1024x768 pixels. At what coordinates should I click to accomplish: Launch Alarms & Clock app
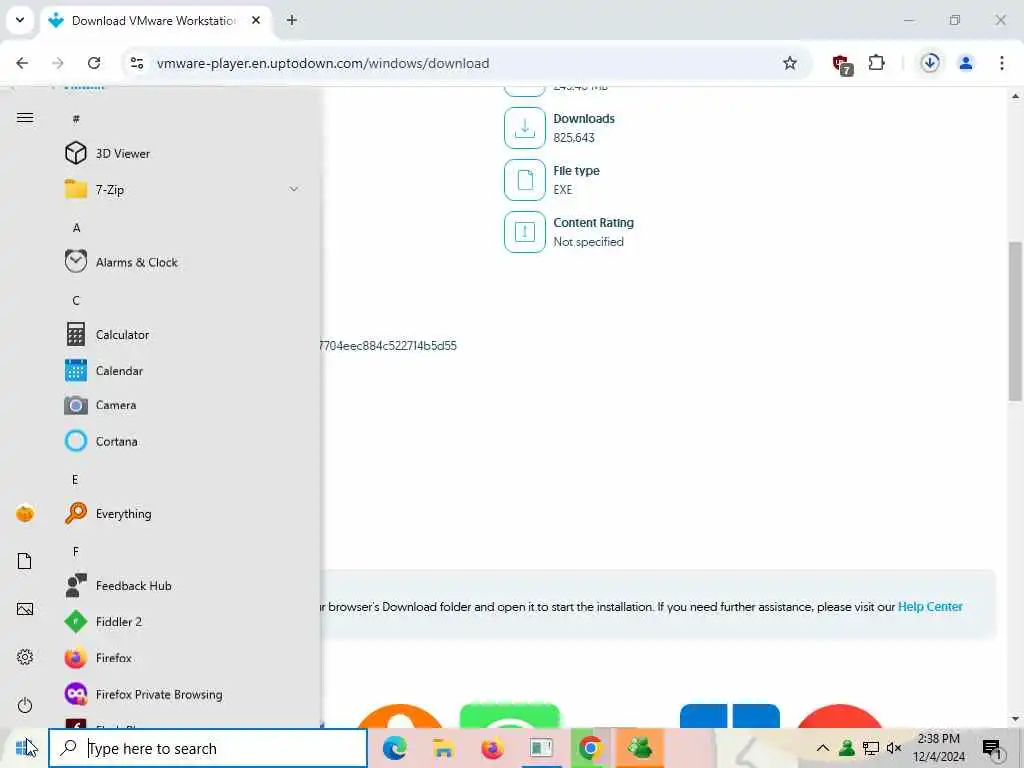pyautogui.click(x=183, y=262)
